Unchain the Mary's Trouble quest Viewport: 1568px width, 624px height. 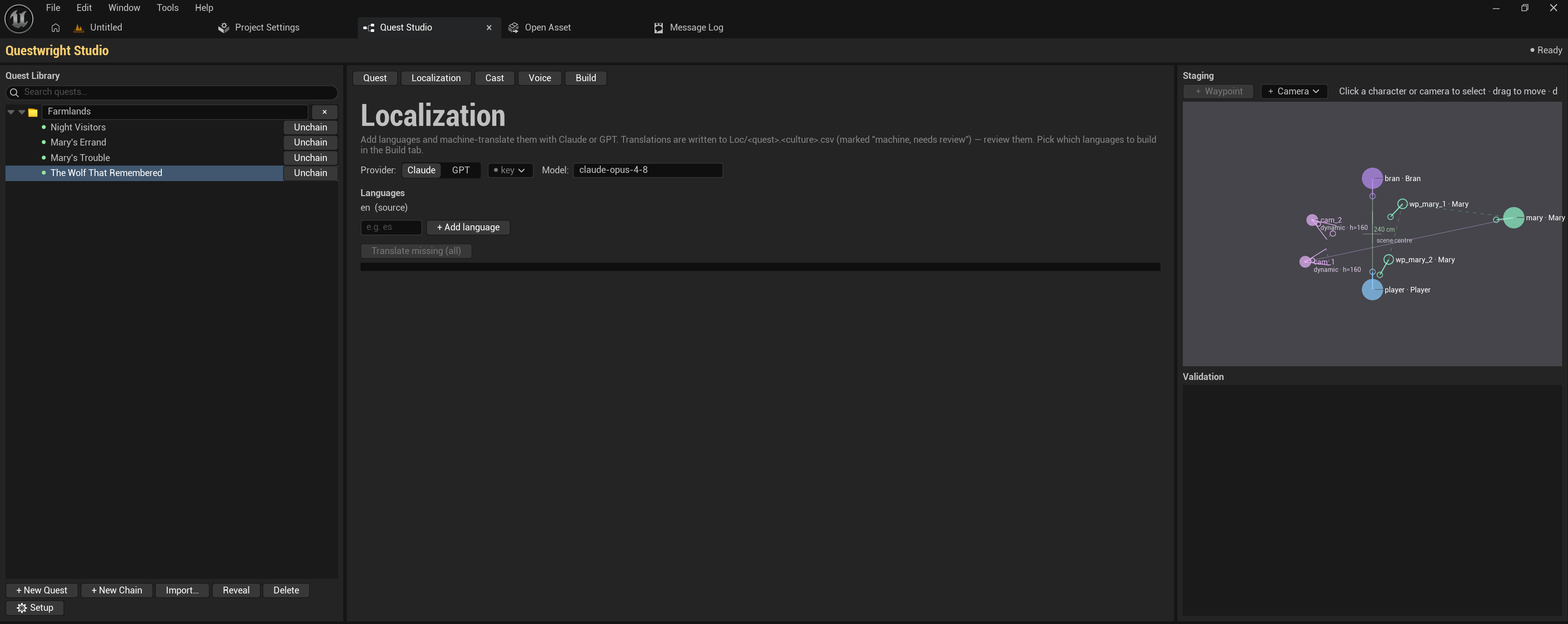(310, 158)
